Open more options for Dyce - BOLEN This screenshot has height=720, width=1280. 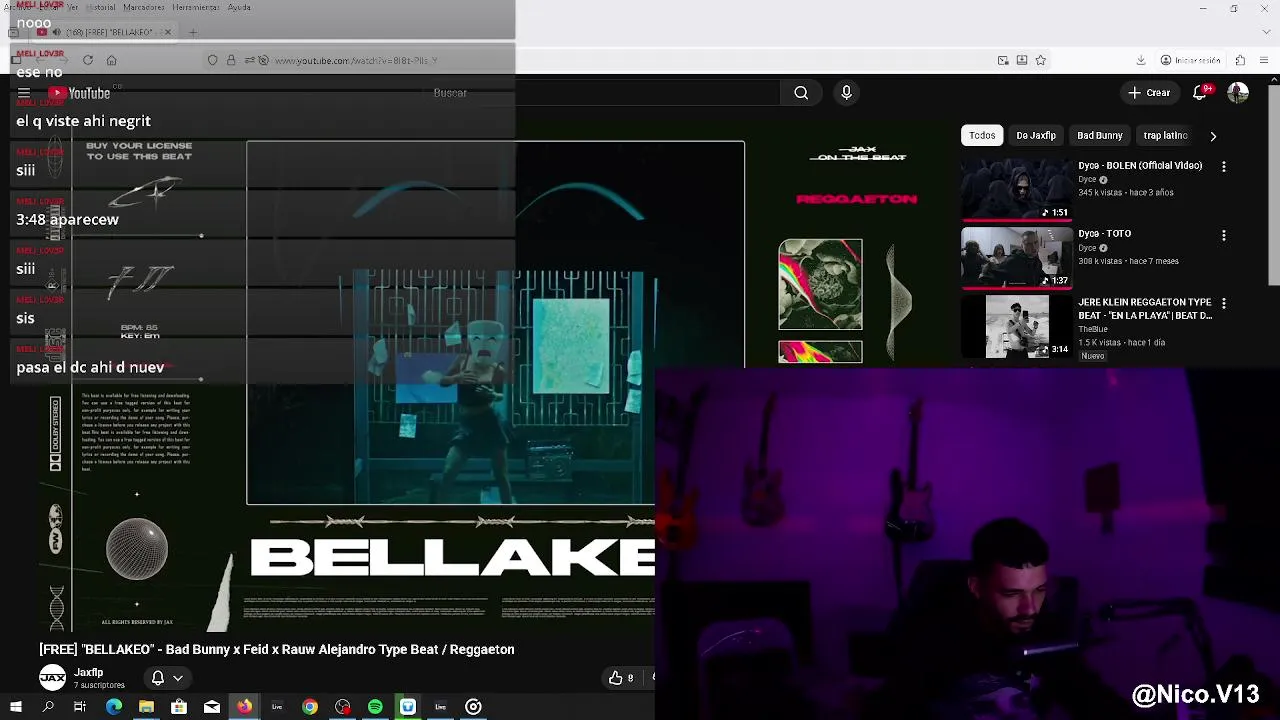1223,166
